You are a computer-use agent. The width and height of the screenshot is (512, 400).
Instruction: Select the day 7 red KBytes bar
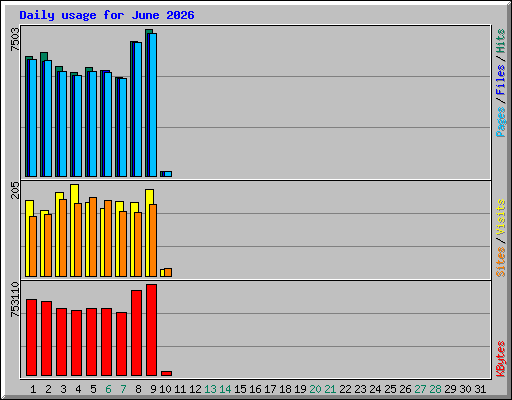pyautogui.click(x=121, y=344)
